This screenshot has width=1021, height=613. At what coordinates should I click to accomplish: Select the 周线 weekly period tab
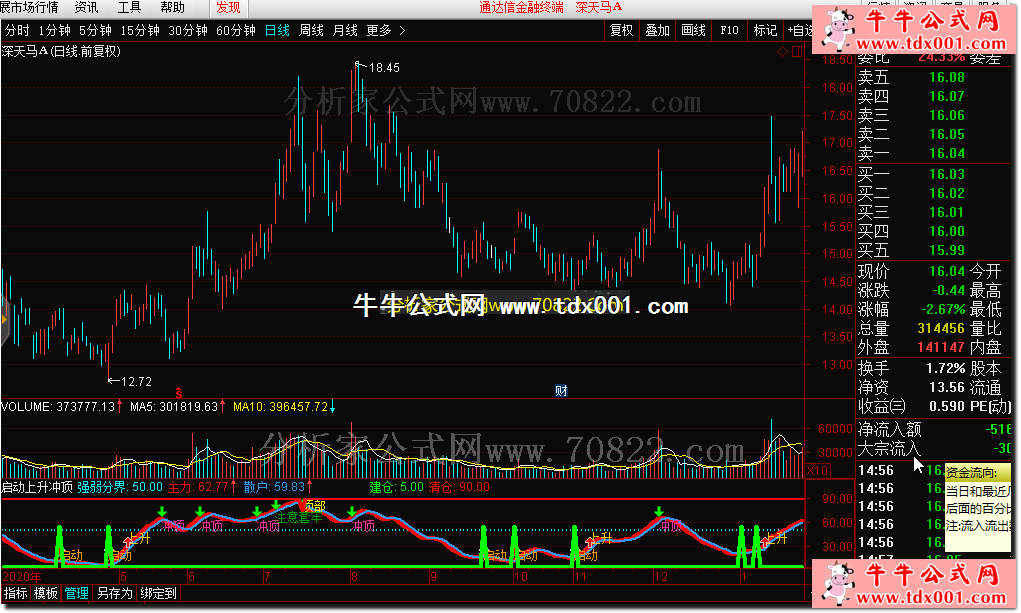[311, 31]
